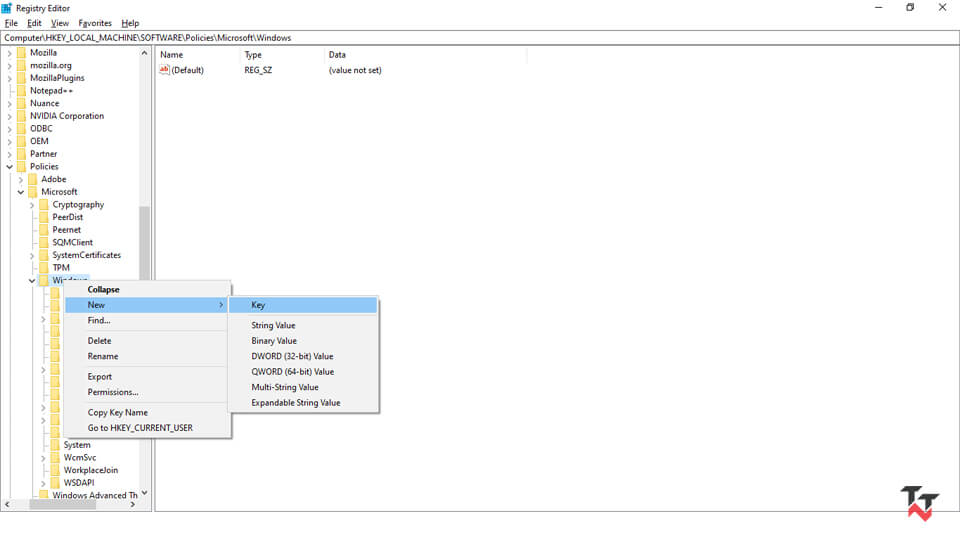Image resolution: width=960 pixels, height=540 pixels.
Task: Expand the SystemCertificates key
Action: click(x=32, y=255)
